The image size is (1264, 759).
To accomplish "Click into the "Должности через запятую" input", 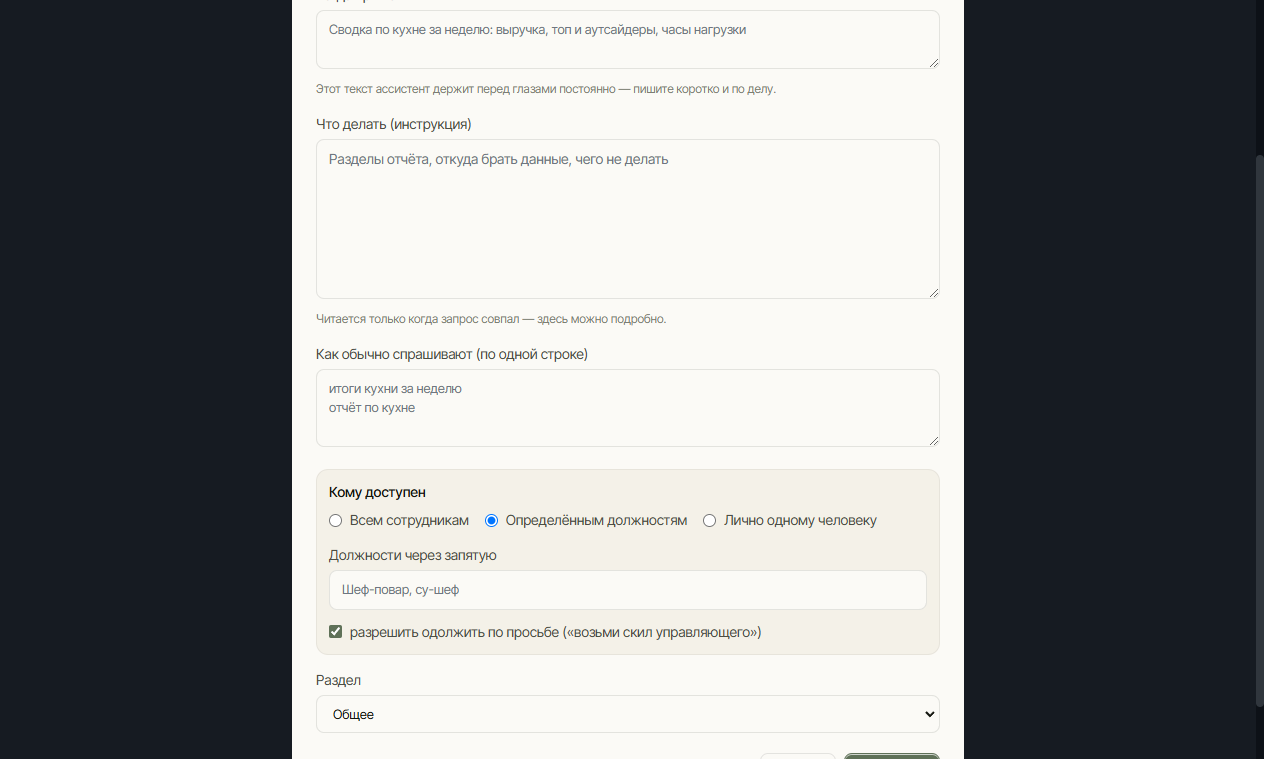I will pos(628,590).
